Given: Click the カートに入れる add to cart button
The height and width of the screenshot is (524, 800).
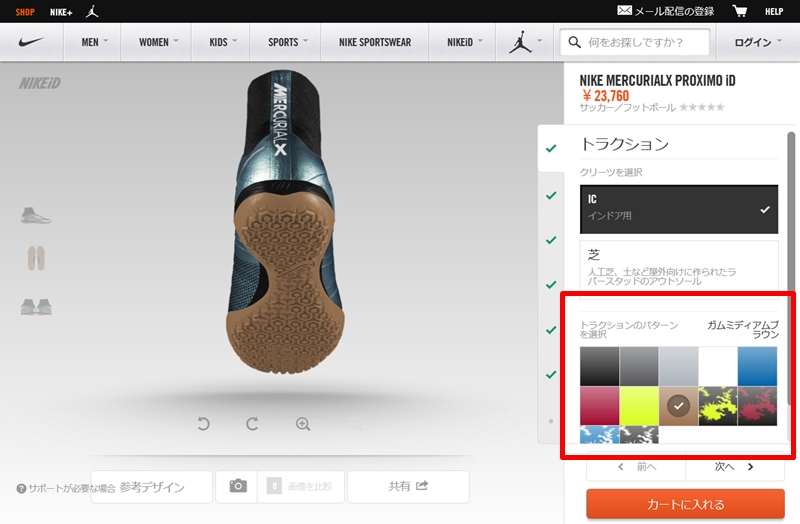Looking at the screenshot, I should 684,504.
